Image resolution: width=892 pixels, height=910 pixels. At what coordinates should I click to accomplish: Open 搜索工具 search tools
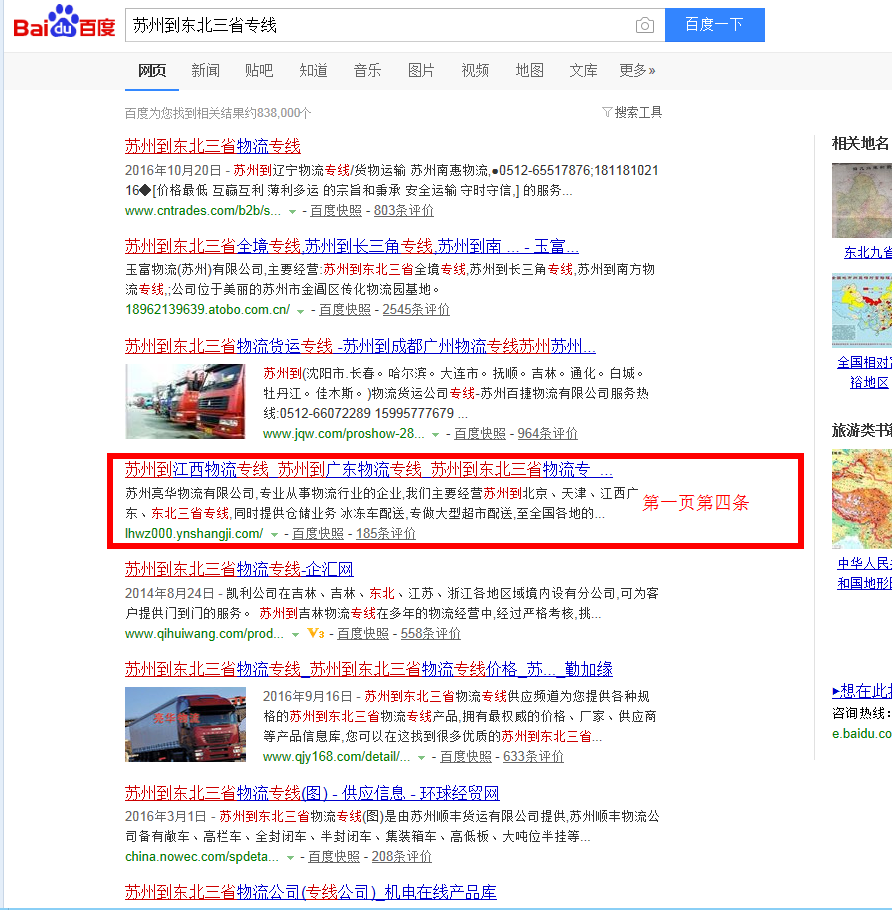pos(638,112)
